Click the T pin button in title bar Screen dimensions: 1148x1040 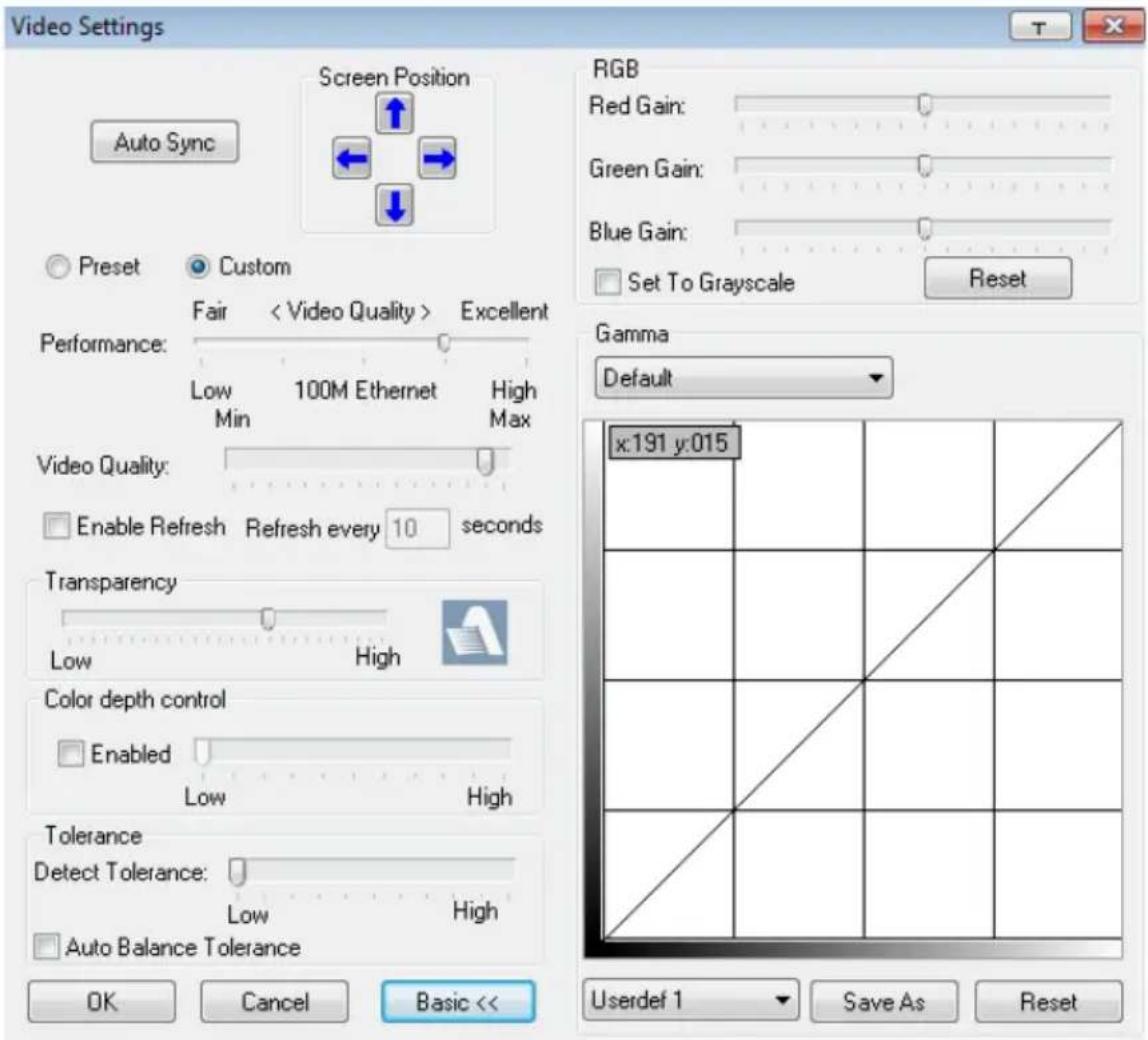(1040, 28)
